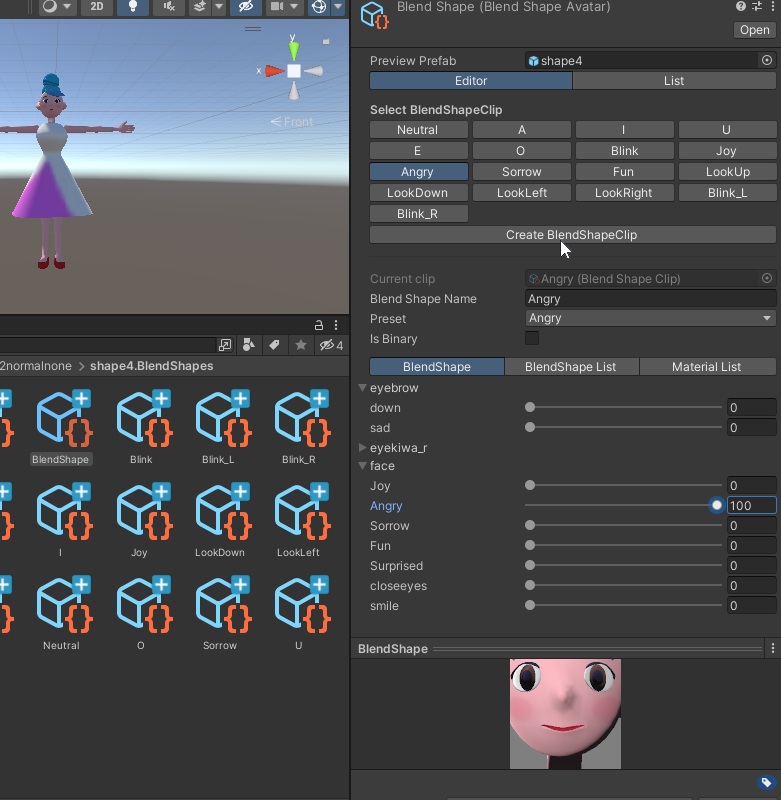Expand the eyekiwa_r blend shape group

[x=362, y=448]
